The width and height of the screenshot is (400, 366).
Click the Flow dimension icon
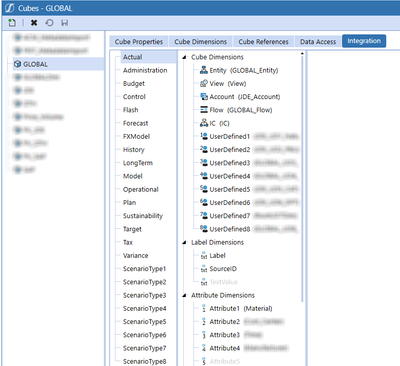(204, 110)
